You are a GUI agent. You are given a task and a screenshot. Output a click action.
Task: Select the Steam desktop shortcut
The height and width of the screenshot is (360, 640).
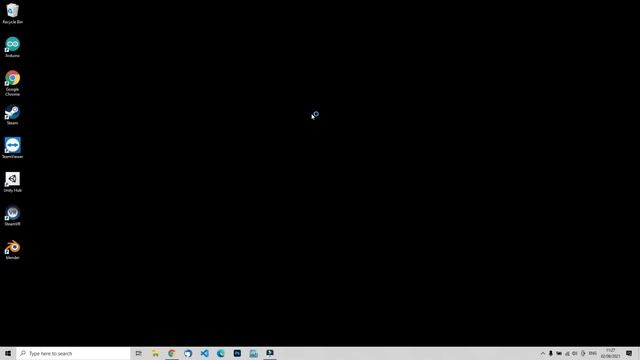(12, 115)
